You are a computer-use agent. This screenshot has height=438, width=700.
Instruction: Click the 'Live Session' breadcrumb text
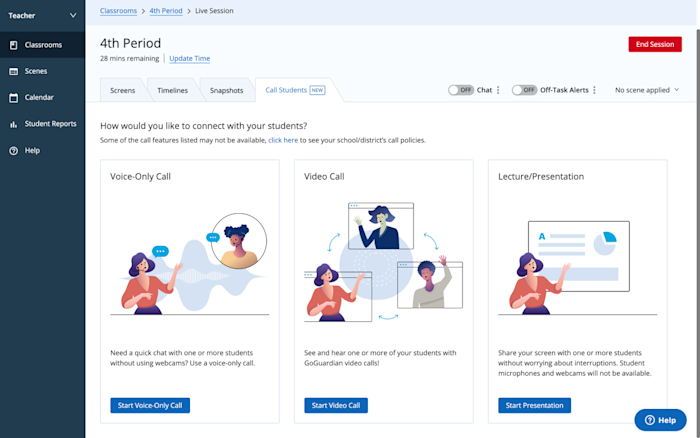(x=214, y=11)
